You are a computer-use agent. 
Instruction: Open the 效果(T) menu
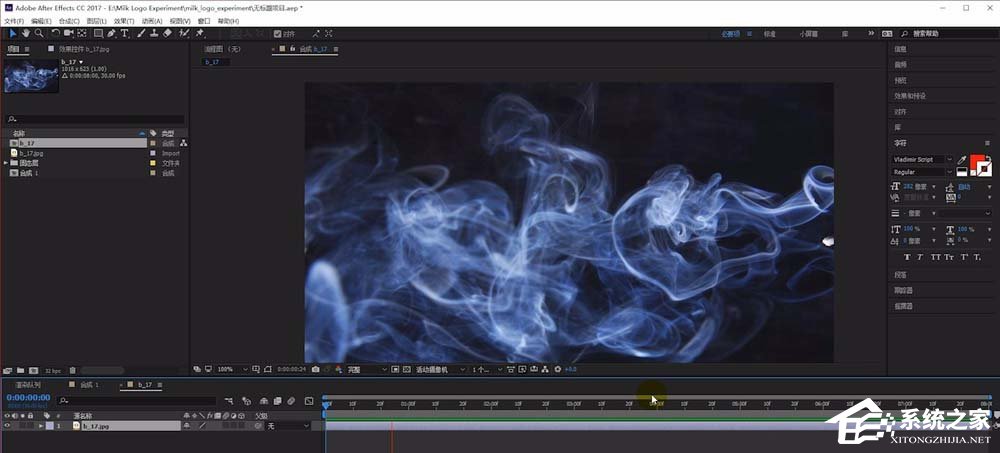[123, 21]
